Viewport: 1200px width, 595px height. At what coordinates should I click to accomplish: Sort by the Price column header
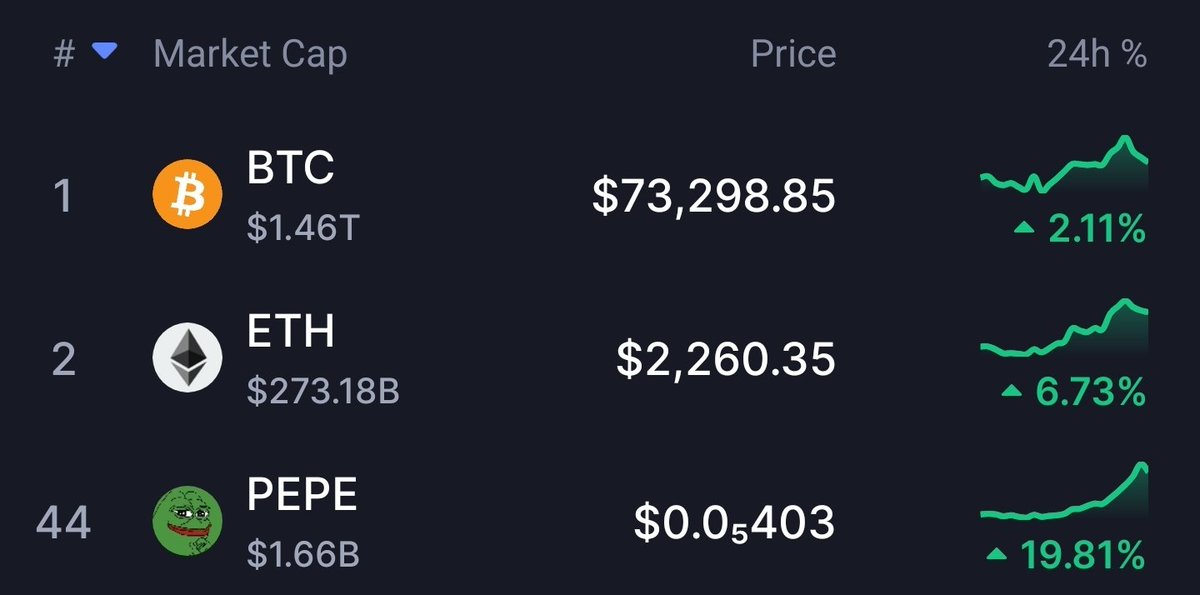click(x=793, y=54)
